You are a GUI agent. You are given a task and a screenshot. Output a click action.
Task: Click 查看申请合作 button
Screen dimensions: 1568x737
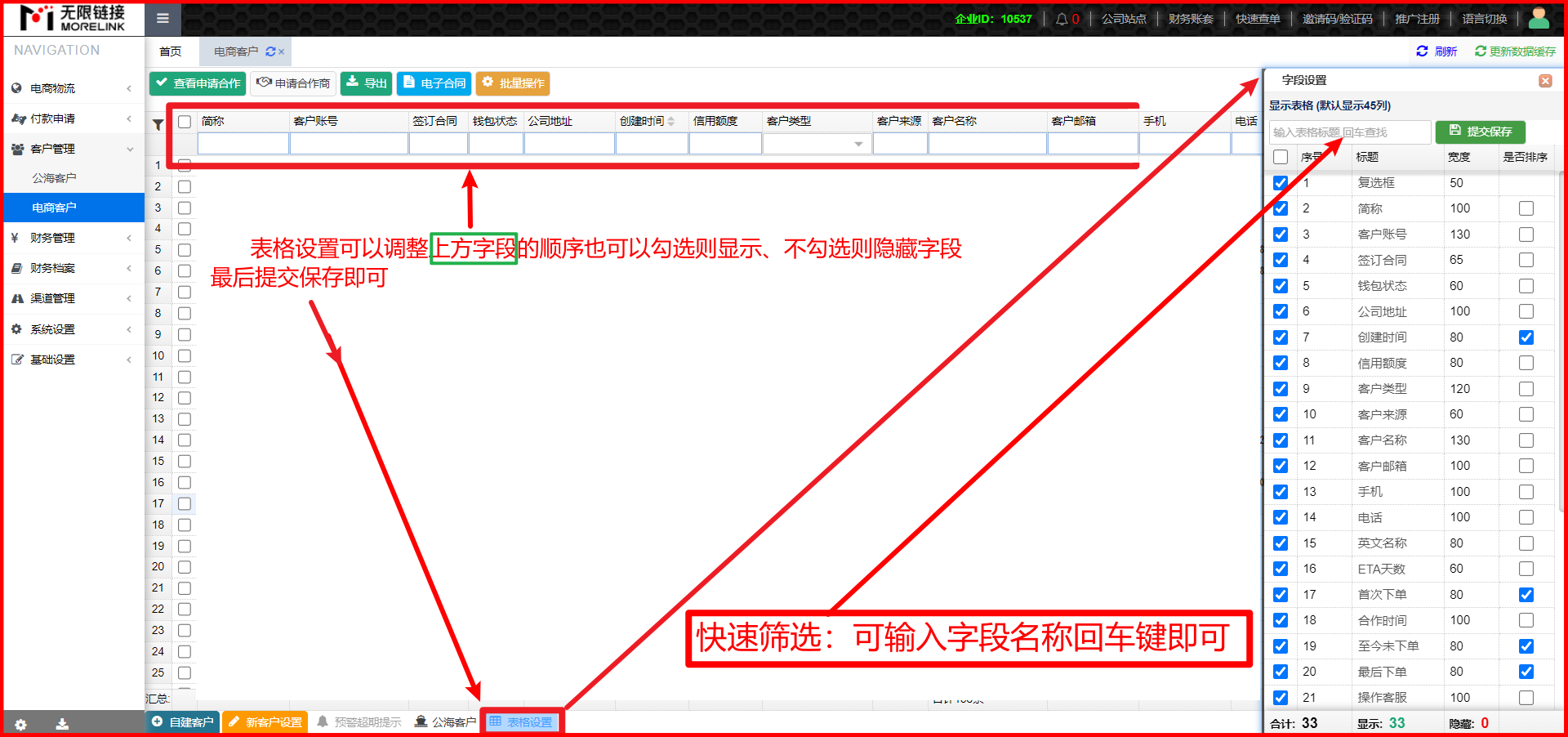coord(198,83)
